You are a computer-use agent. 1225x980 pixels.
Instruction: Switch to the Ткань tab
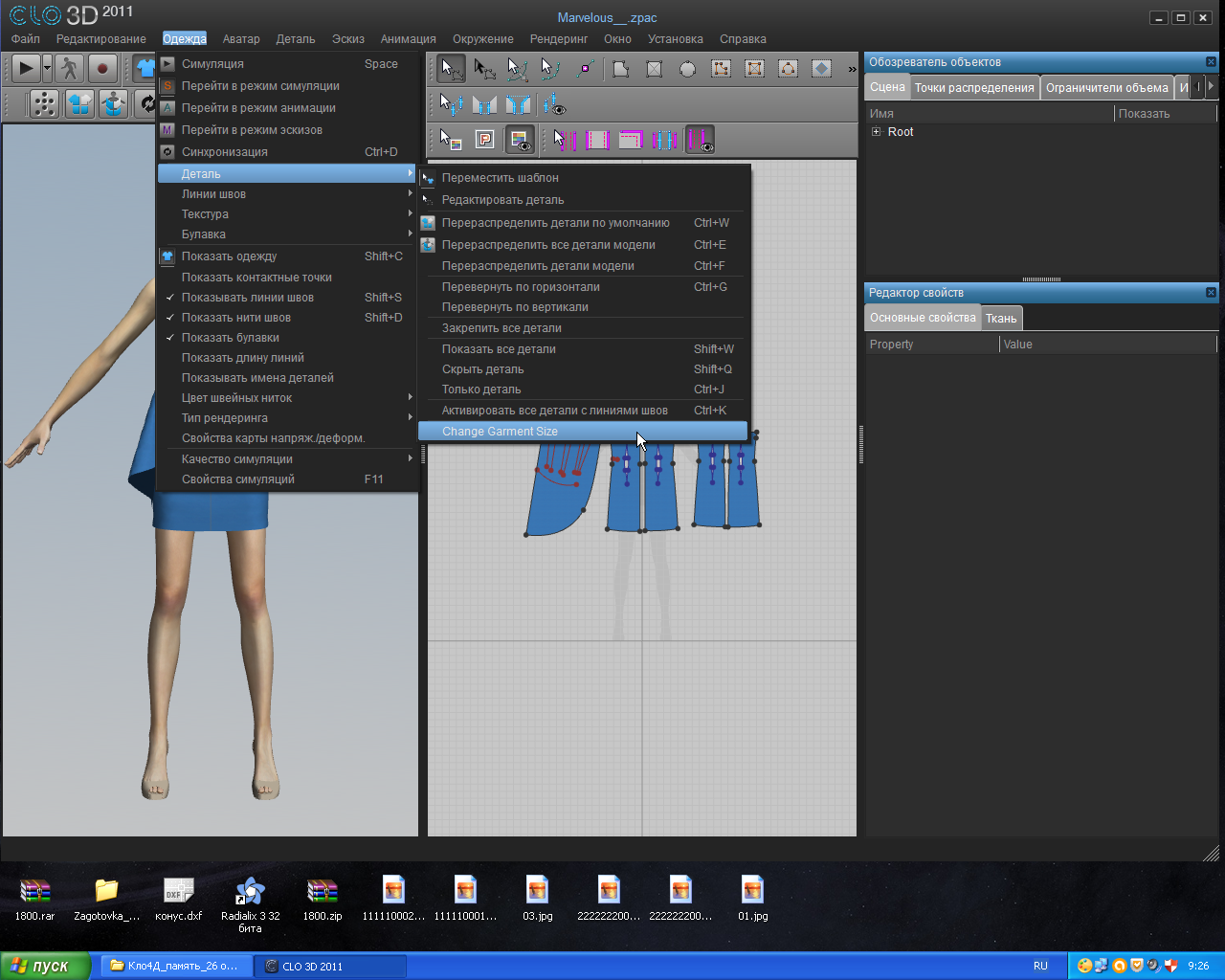click(1001, 319)
